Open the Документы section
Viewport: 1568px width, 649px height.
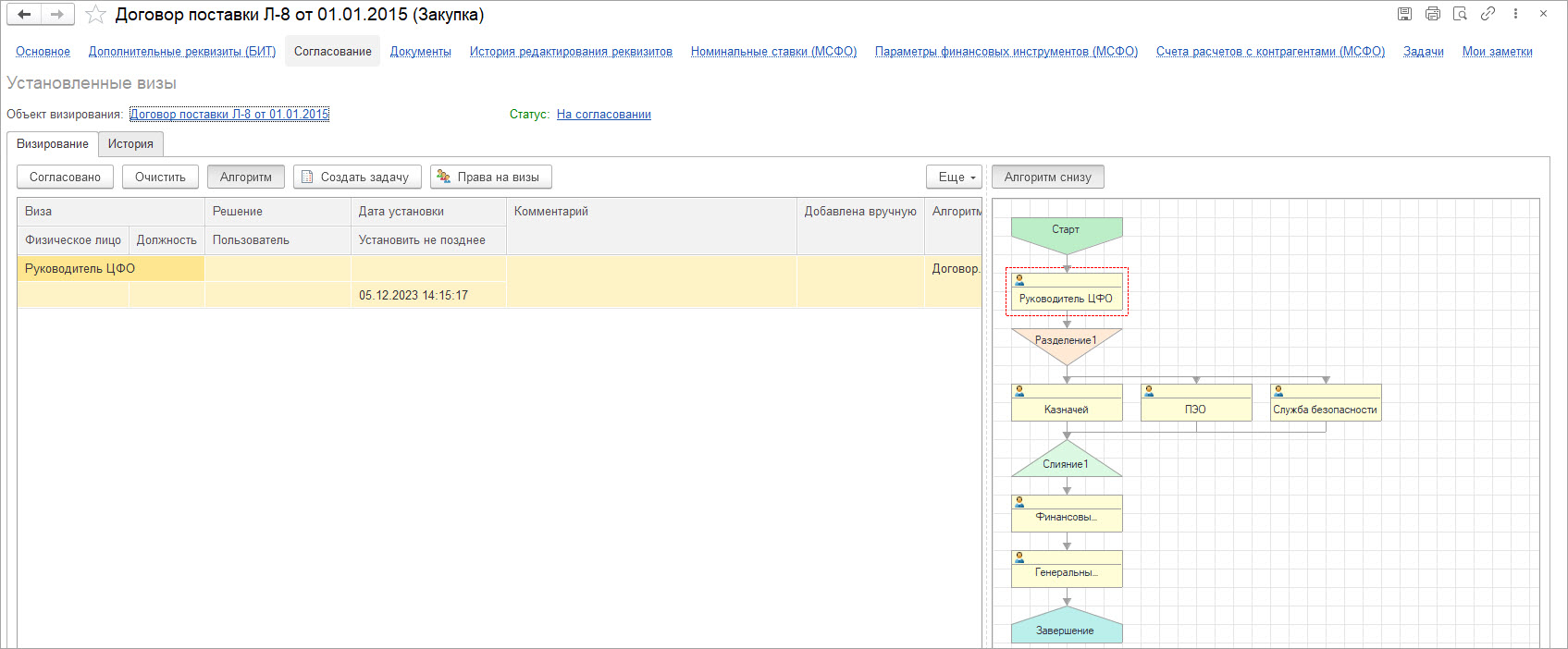[x=420, y=52]
